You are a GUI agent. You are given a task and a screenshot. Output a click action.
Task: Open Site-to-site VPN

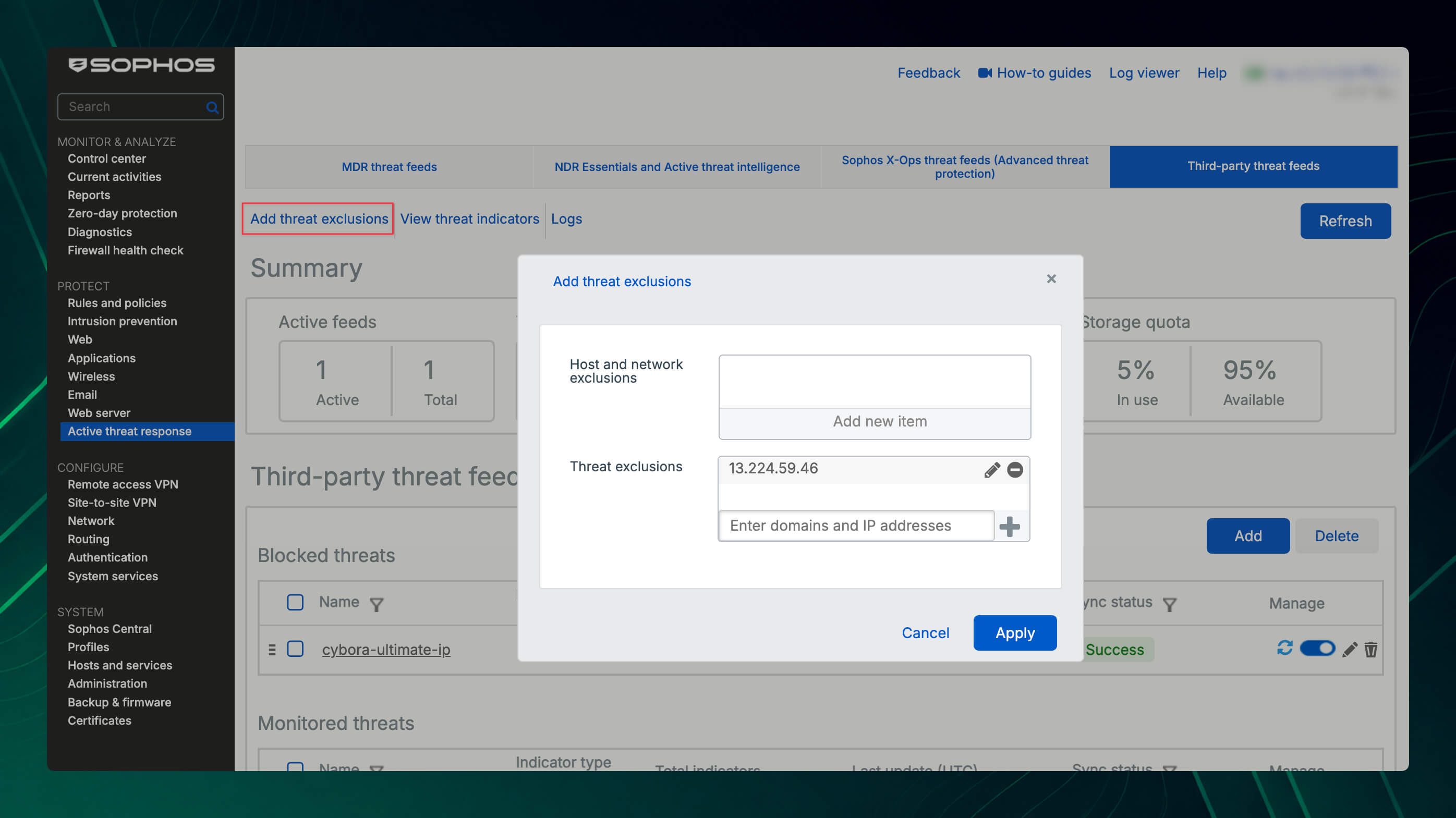click(112, 502)
